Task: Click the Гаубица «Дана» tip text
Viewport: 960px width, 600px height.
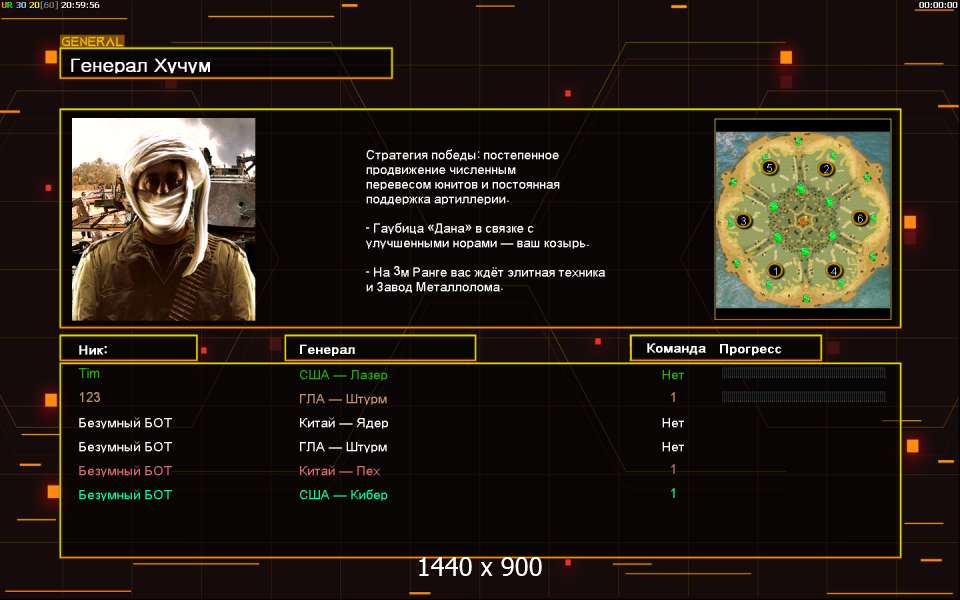Action: click(x=478, y=236)
